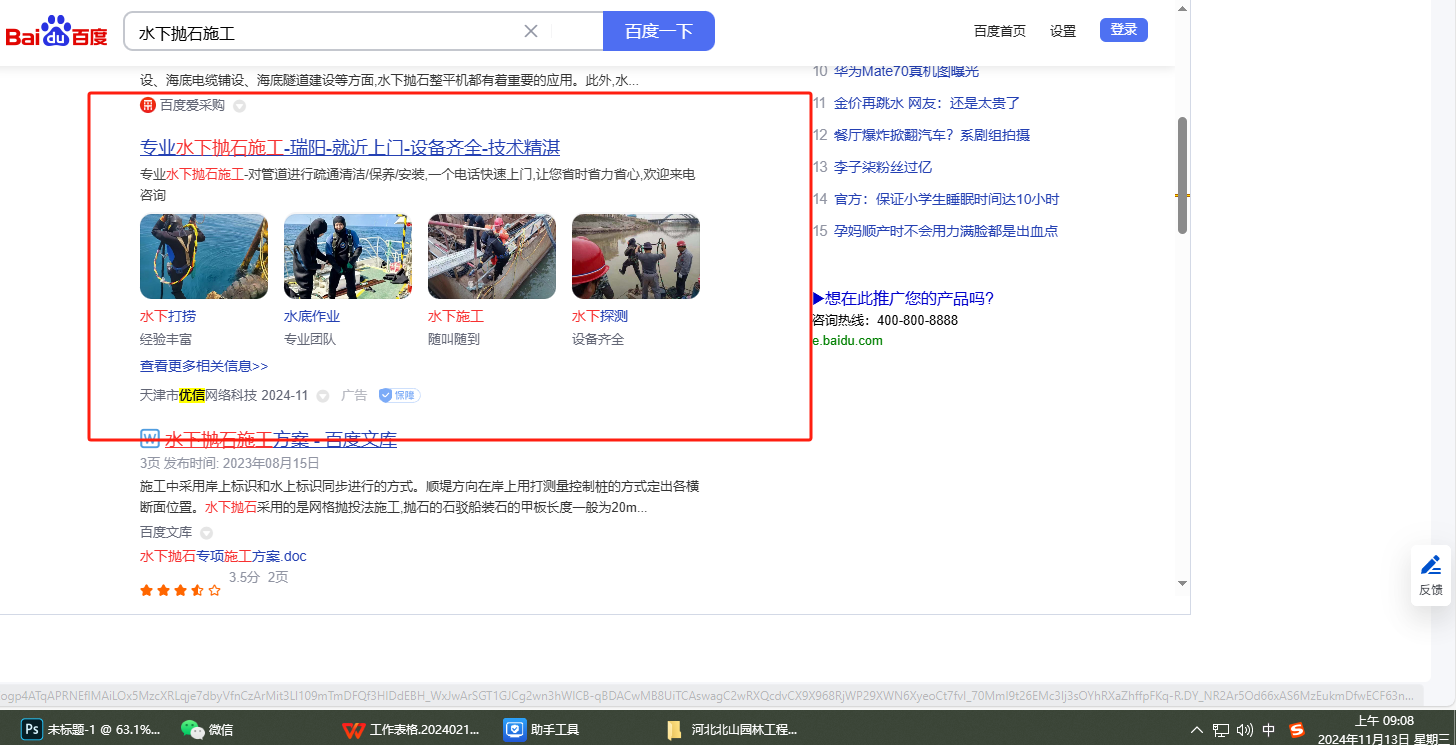Expand the dropdown arrow beside 百度爱采购

coord(239,105)
